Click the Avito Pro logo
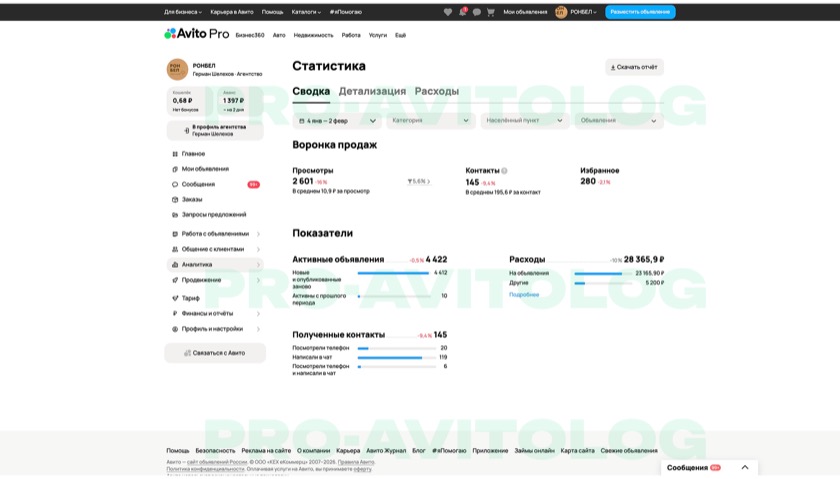This screenshot has width=840, height=479. click(197, 34)
